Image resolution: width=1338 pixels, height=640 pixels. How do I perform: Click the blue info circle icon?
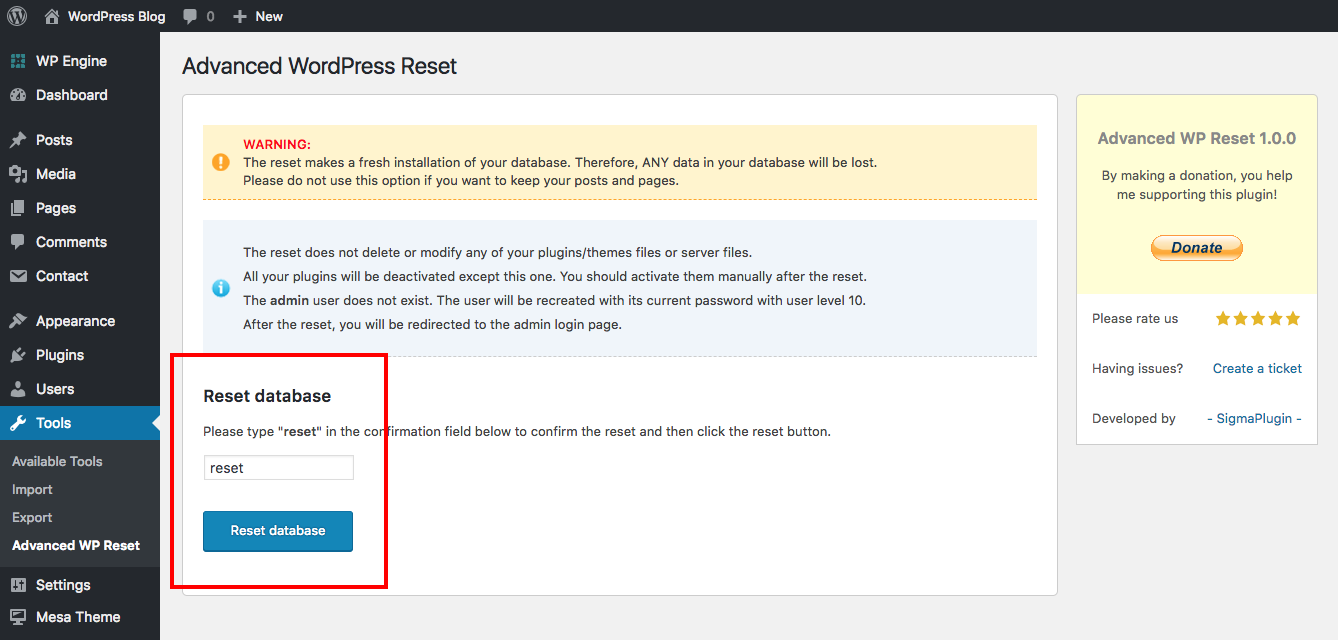coord(221,288)
